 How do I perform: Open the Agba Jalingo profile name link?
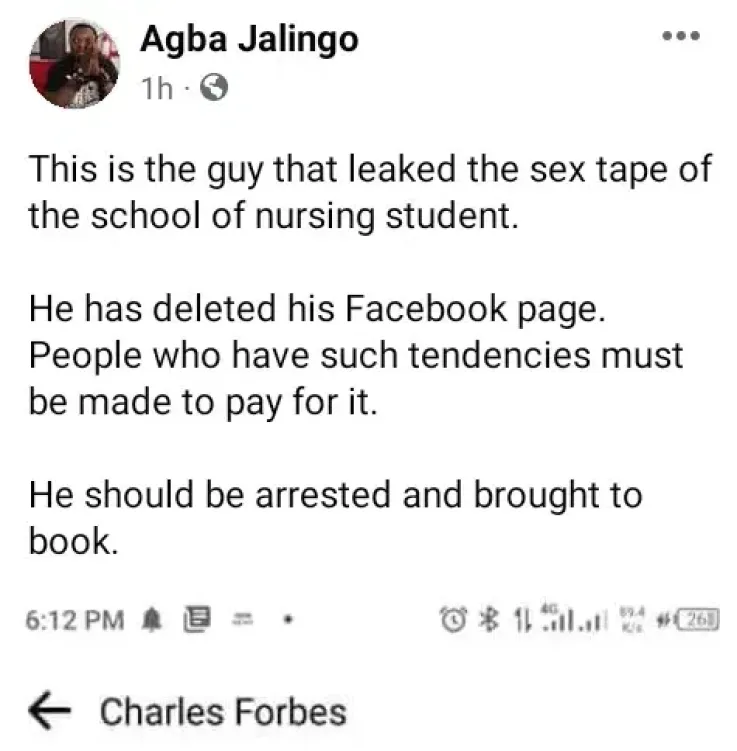coord(249,40)
